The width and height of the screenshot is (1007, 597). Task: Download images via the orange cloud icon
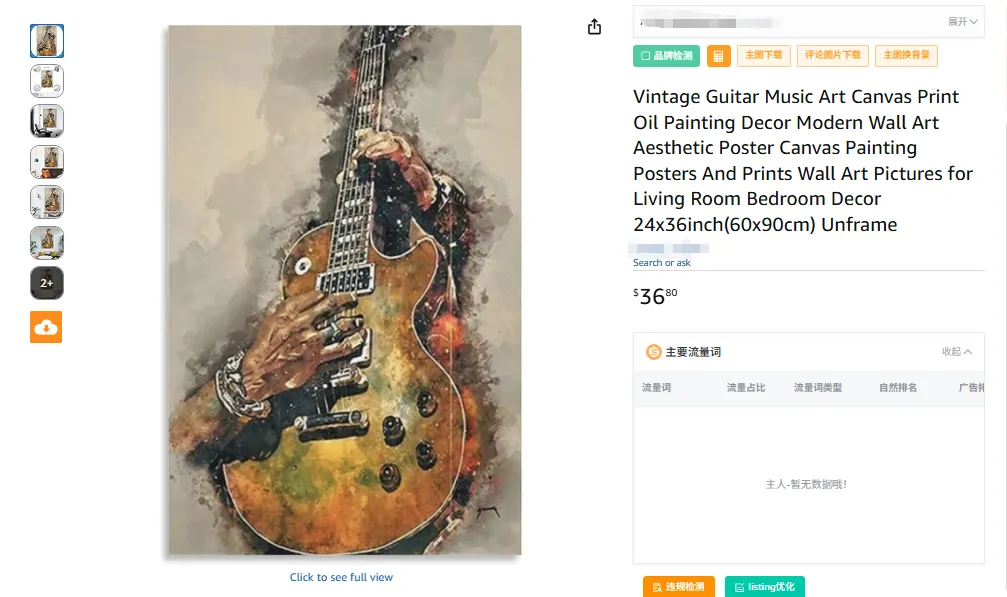[x=46, y=326]
